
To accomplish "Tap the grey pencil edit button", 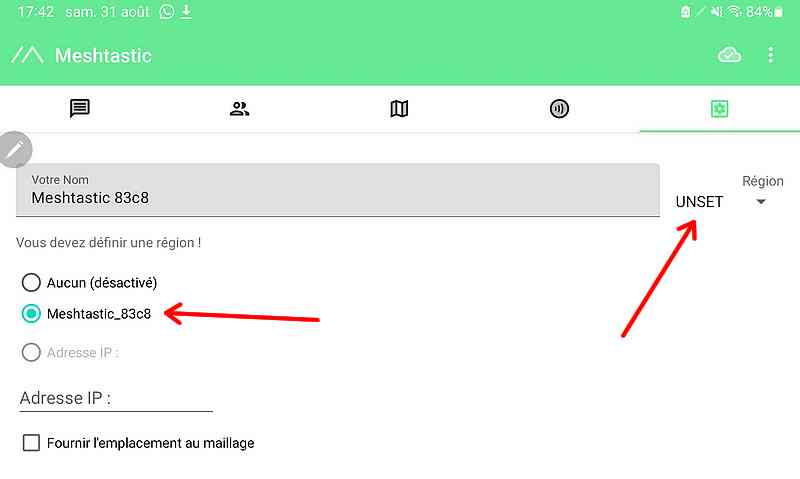I will coord(15,149).
